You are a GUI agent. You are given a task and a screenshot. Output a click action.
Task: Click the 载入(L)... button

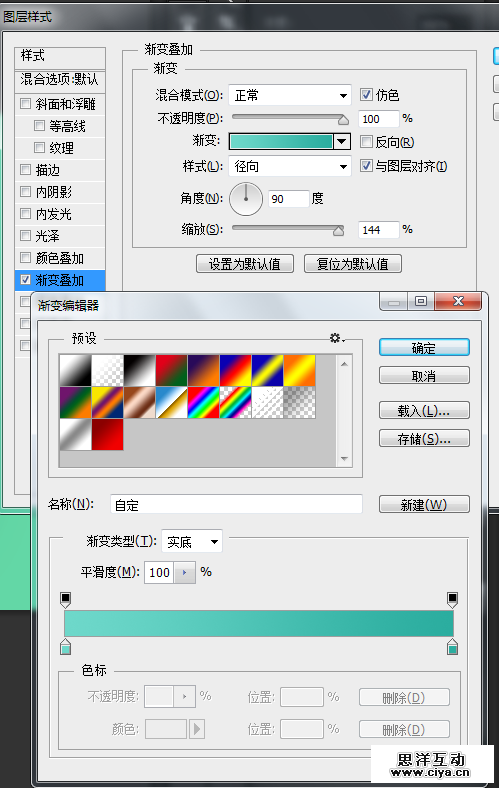424,411
